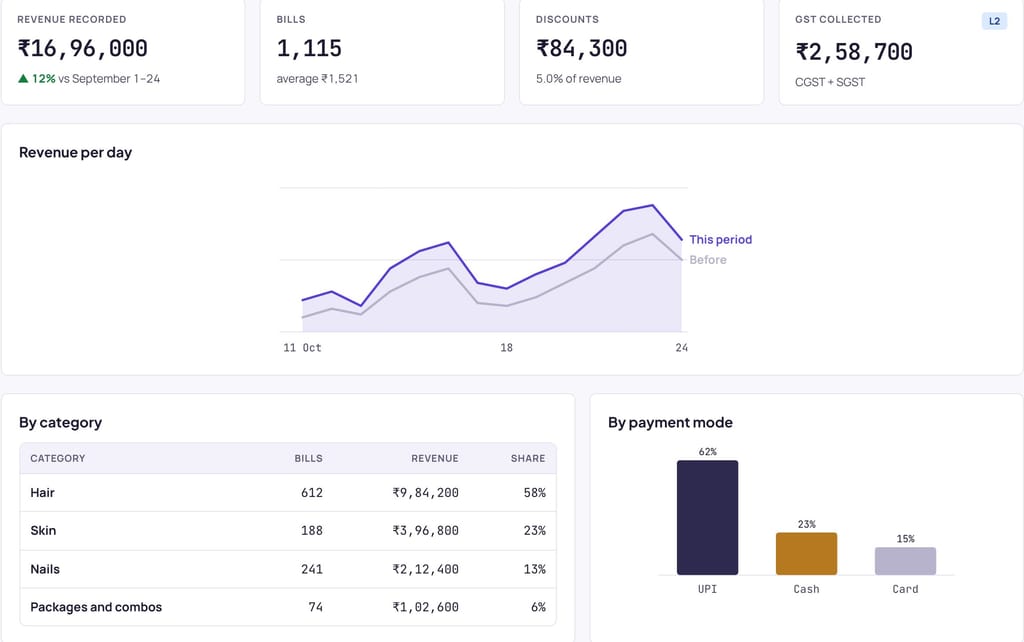
Task: Click the Revenue Recorded value ₹16,96,000
Action: pyautogui.click(x=82, y=48)
